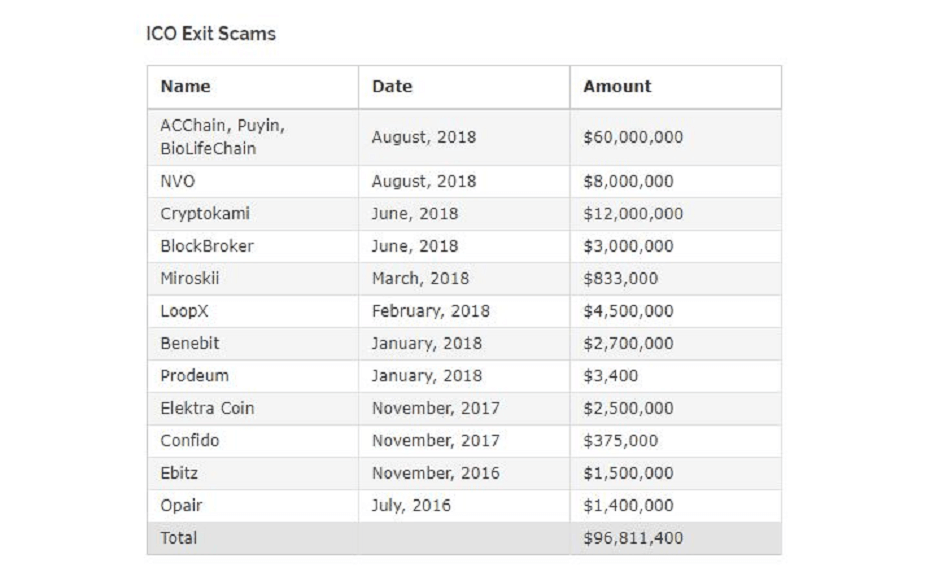Viewport: 934px width, 576px height.
Task: Click the Prodeum entry
Action: coord(194,376)
